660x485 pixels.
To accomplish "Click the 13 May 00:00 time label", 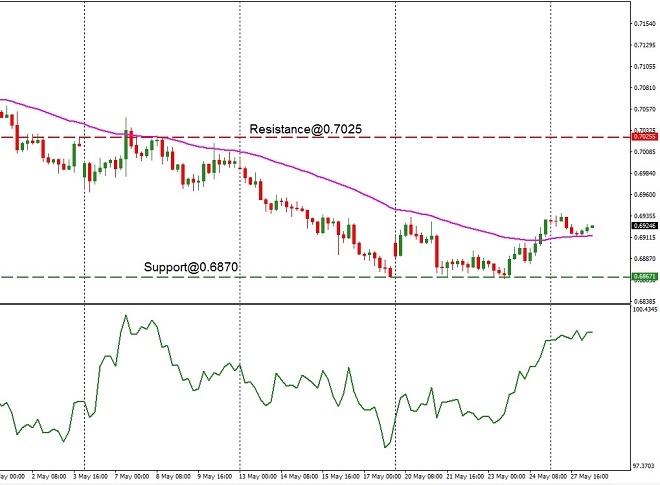I will pos(258,477).
